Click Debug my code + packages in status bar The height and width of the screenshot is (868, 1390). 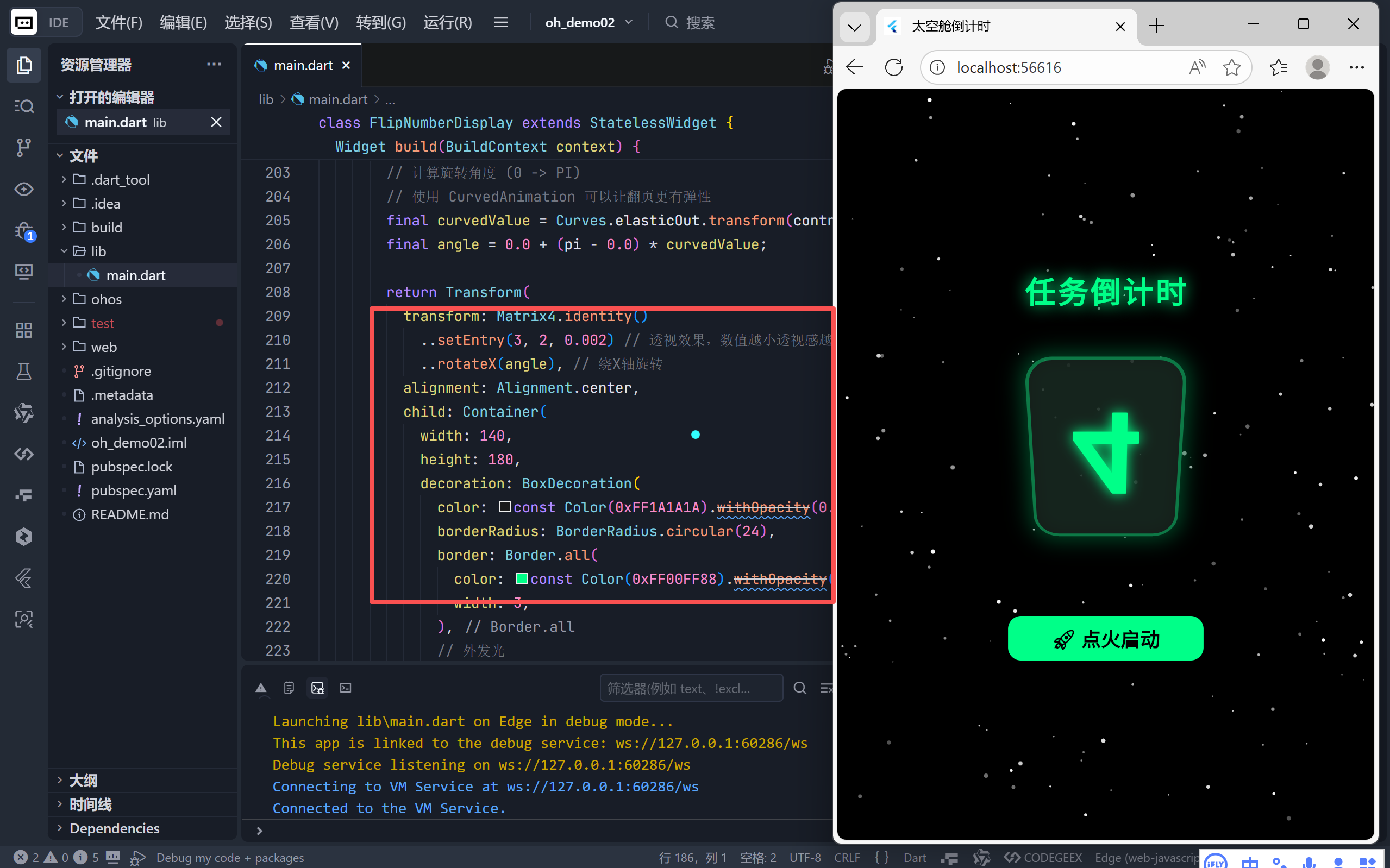tap(230, 857)
